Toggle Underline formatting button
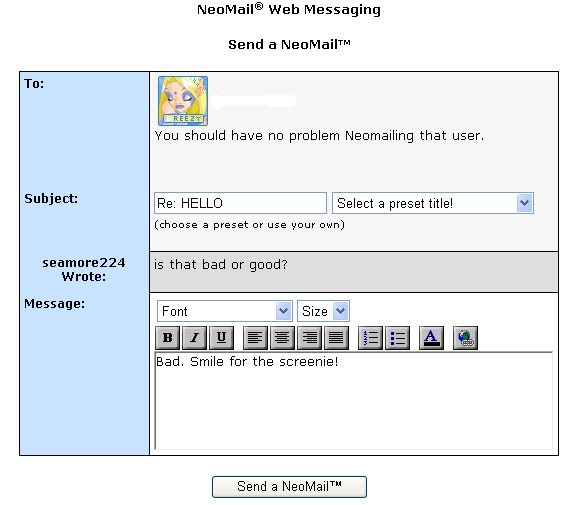 [x=222, y=338]
